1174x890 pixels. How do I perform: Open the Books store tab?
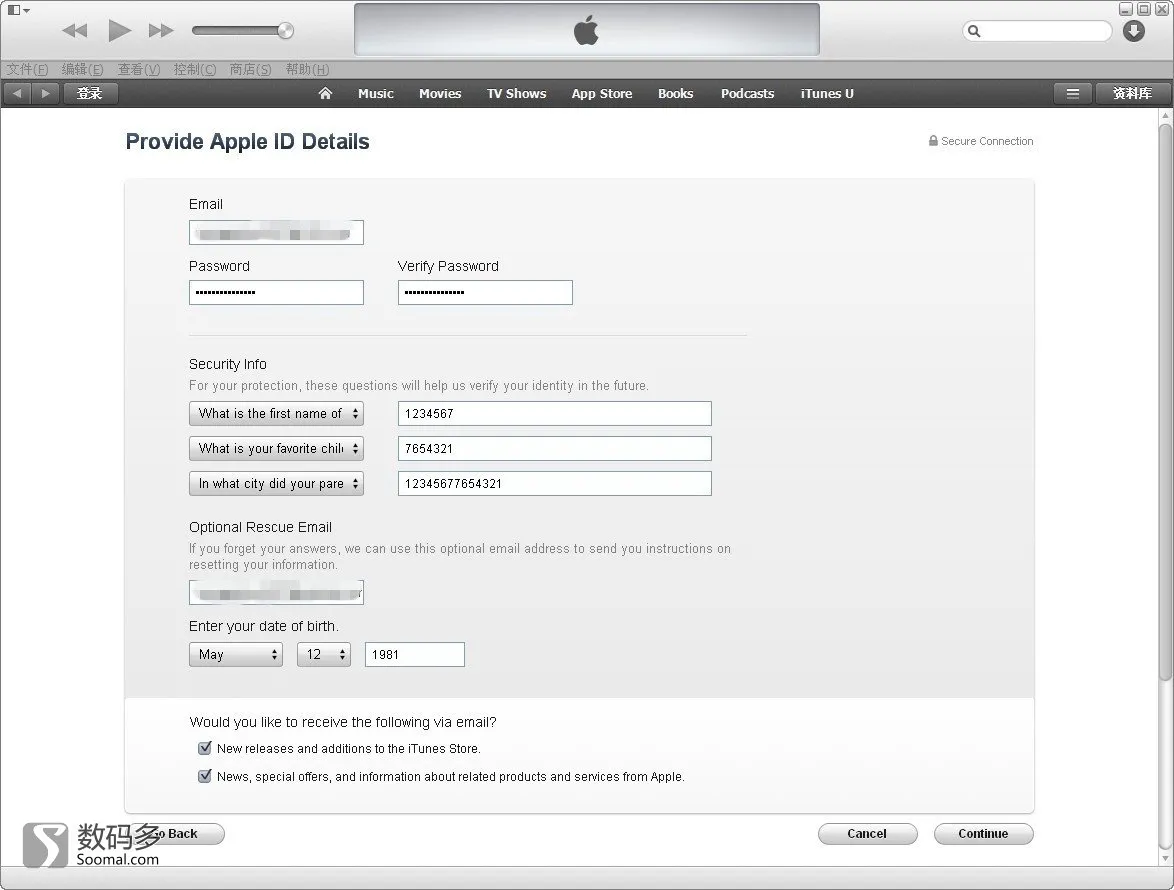tap(675, 94)
